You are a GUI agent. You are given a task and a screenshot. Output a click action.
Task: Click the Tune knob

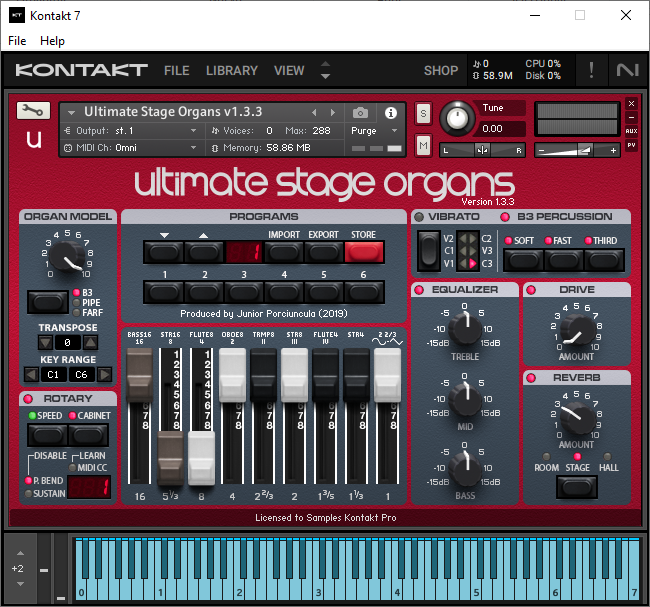[x=457, y=119]
